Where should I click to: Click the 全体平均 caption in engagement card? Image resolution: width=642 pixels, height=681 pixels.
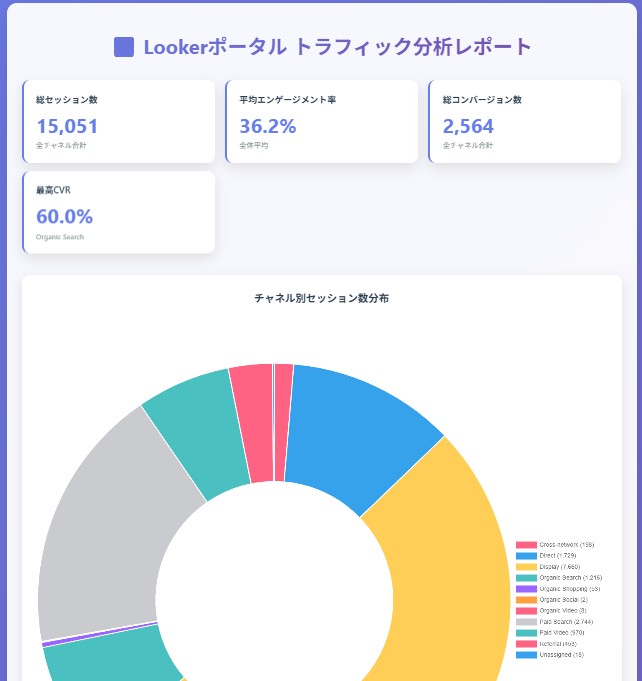(x=254, y=145)
